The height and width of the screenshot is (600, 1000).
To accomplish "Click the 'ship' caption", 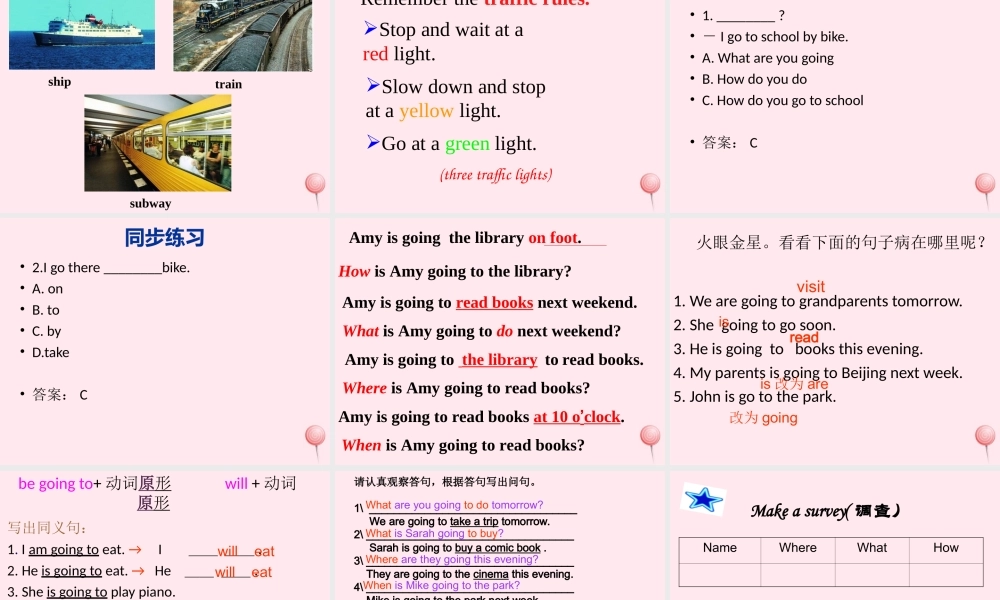I will (x=59, y=82).
